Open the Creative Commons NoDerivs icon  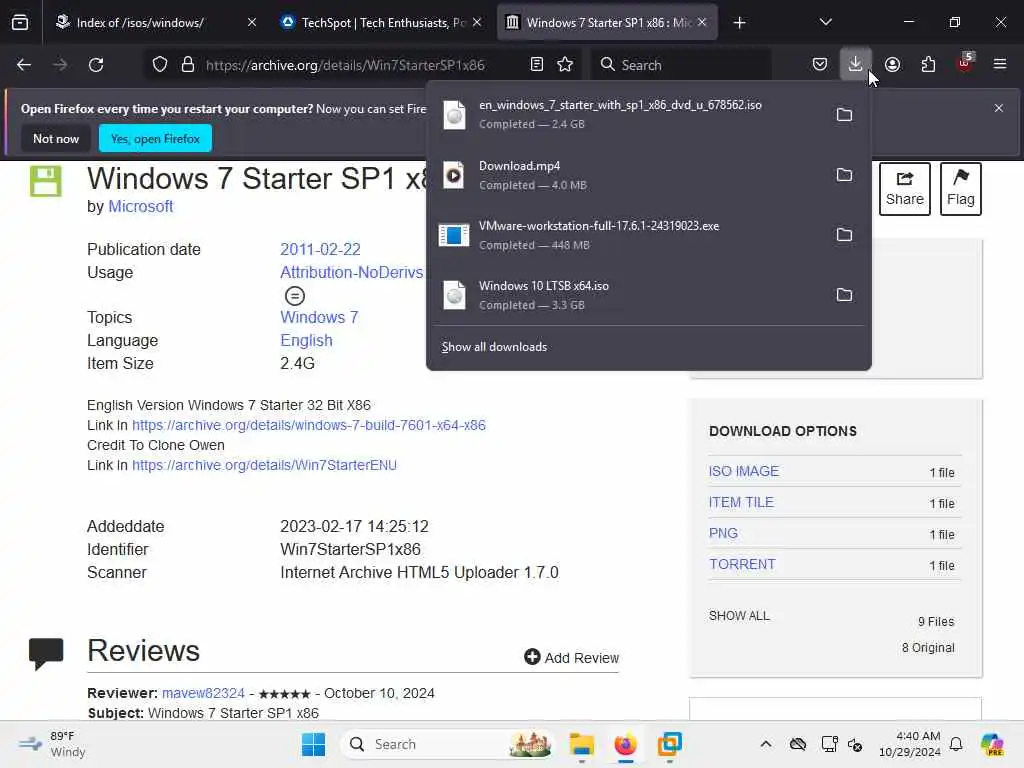[x=295, y=296]
